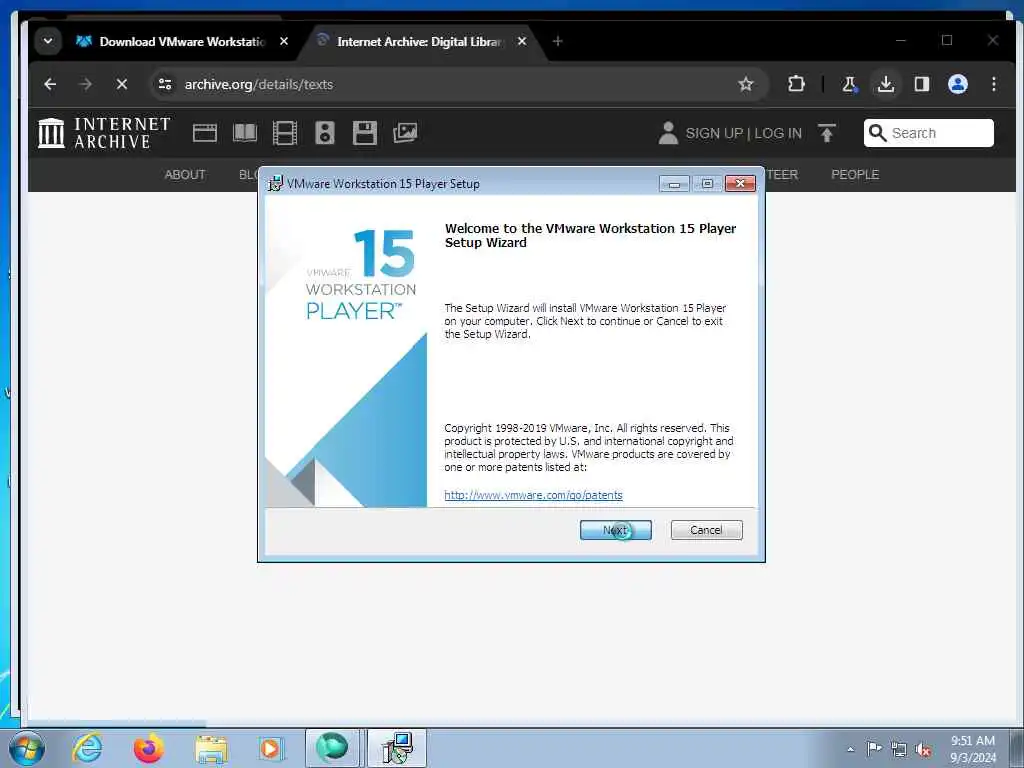This screenshot has width=1024, height=768.
Task: Open Windows Explorer folder on taskbar
Action: click(211, 750)
